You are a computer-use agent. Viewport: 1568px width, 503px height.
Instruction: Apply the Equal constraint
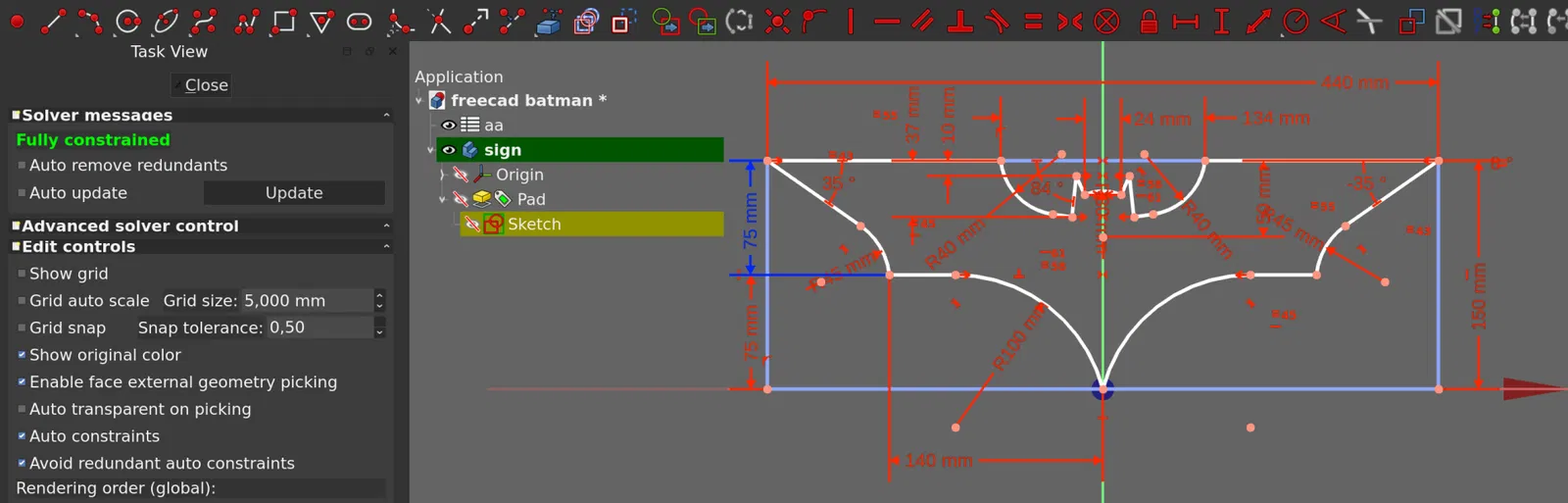click(x=1033, y=21)
